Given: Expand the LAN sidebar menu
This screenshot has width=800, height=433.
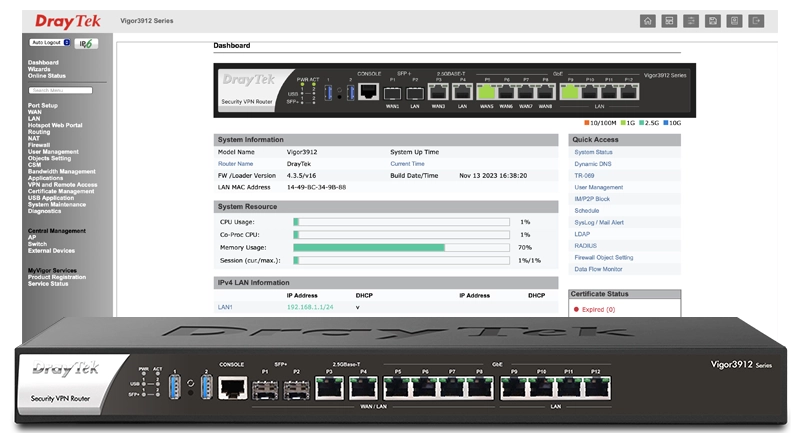Looking at the screenshot, I should tap(34, 119).
